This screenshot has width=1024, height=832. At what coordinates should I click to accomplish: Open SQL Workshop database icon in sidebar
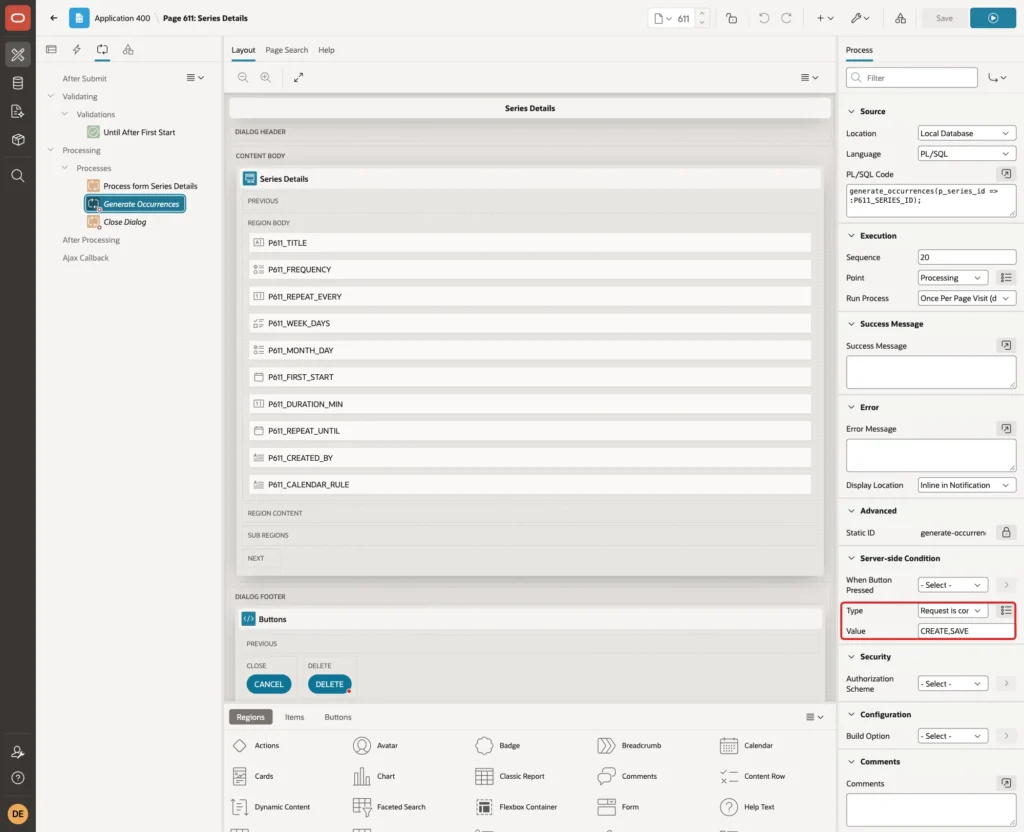coord(18,83)
